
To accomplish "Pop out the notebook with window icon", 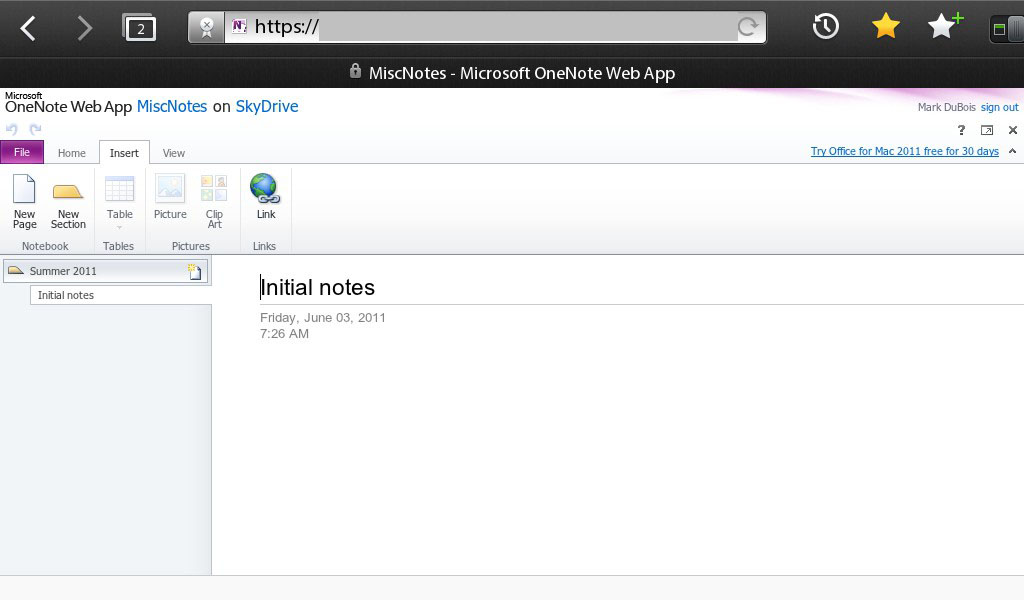I will click(987, 130).
